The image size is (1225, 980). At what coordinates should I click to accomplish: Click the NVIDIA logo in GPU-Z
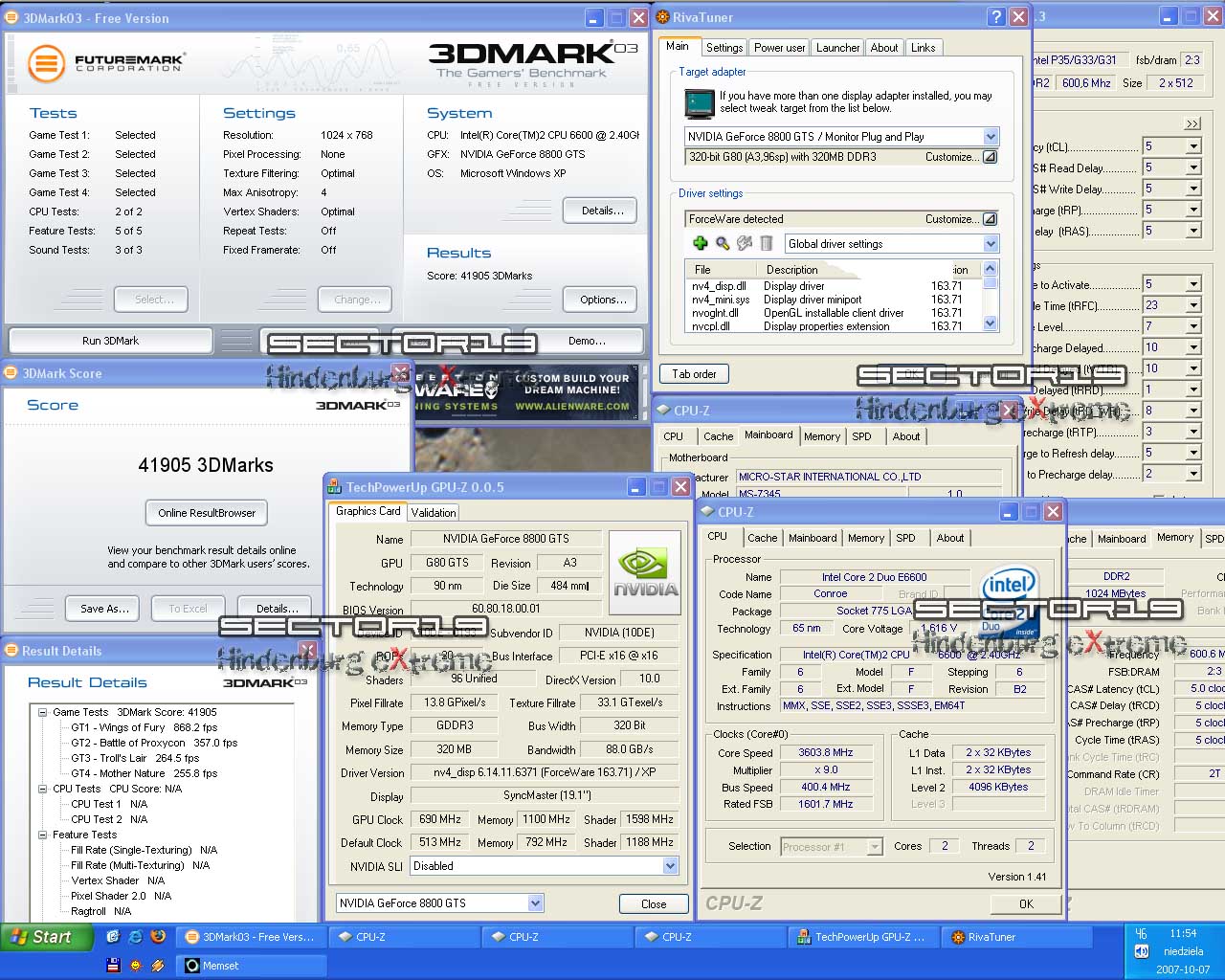pyautogui.click(x=645, y=572)
